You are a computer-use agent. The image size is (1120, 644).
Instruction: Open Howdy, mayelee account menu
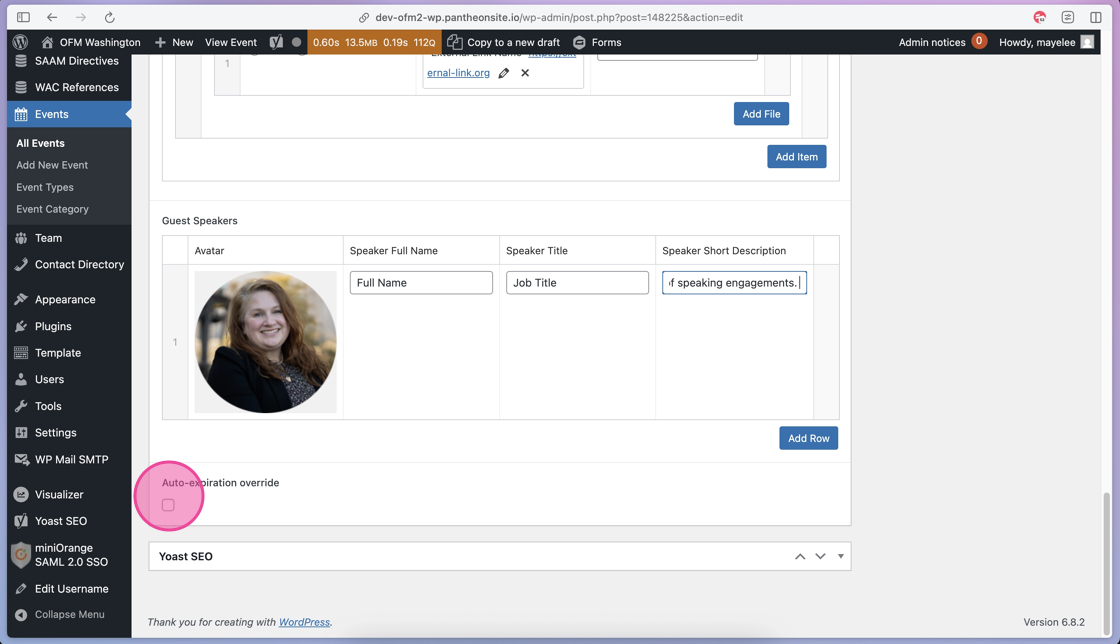(x=1046, y=42)
